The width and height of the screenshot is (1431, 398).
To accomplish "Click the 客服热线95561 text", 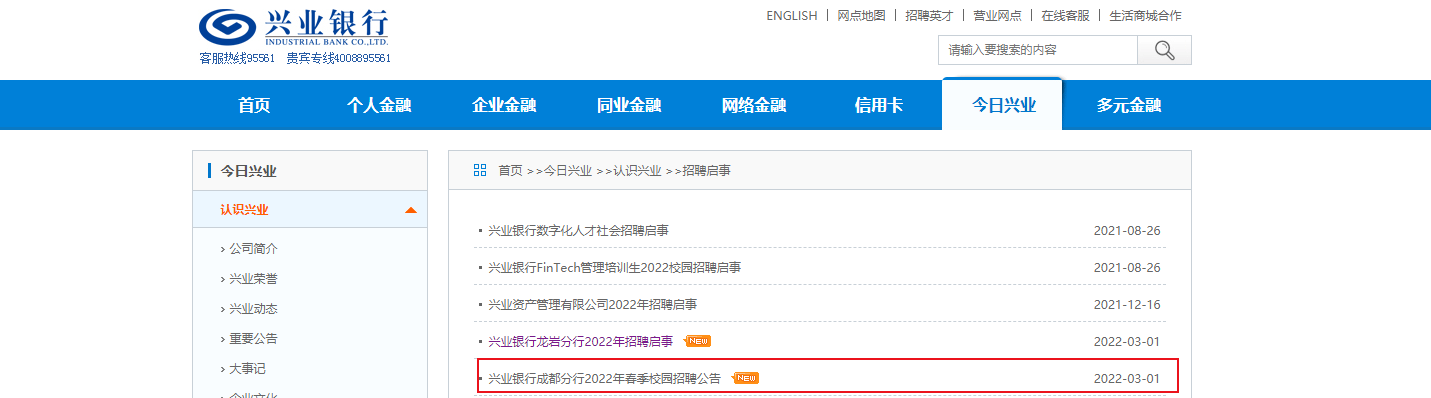I will click(x=237, y=59).
